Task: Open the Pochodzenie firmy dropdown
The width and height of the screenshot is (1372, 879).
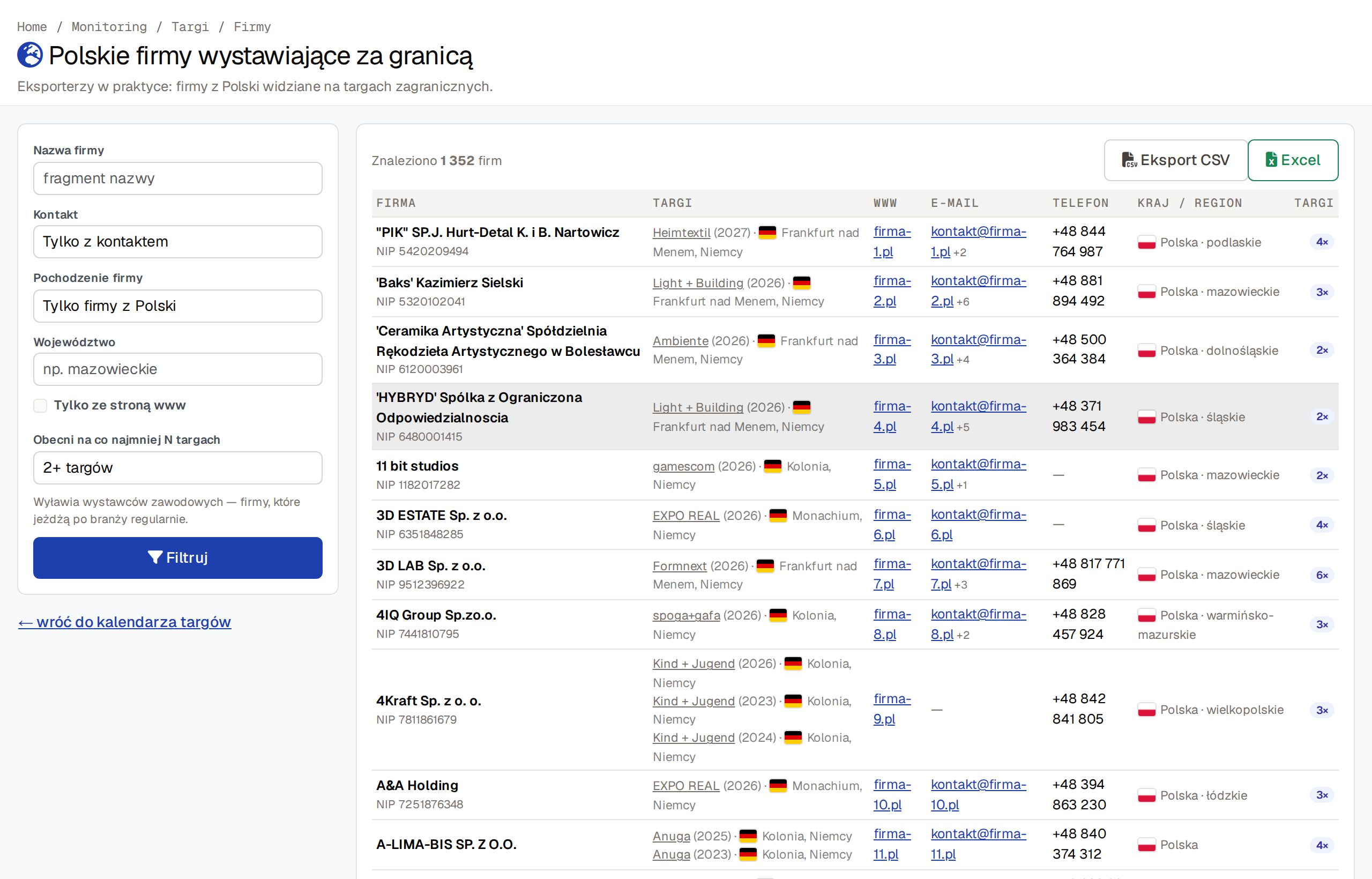Action: (177, 306)
